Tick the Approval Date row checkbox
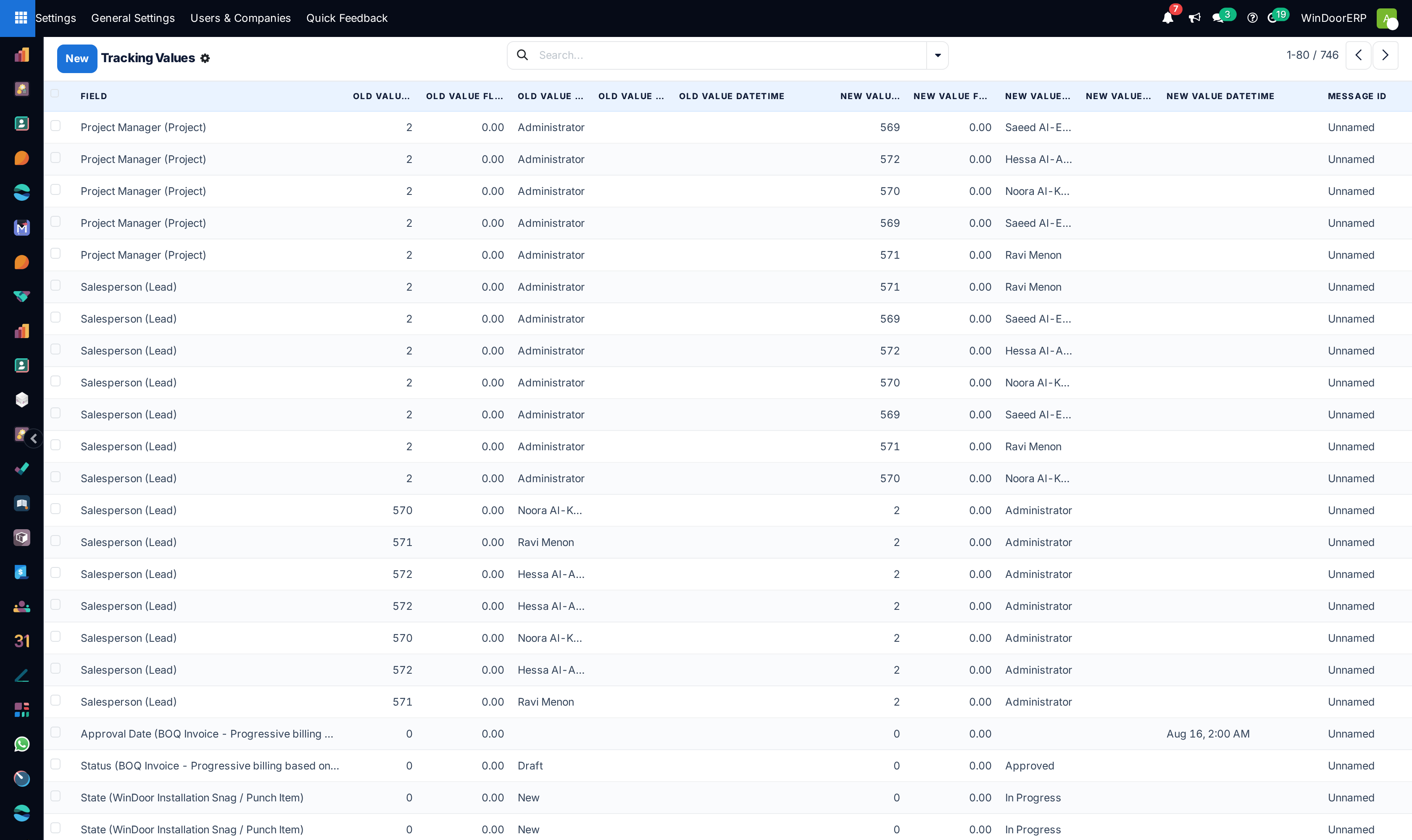 point(55,732)
